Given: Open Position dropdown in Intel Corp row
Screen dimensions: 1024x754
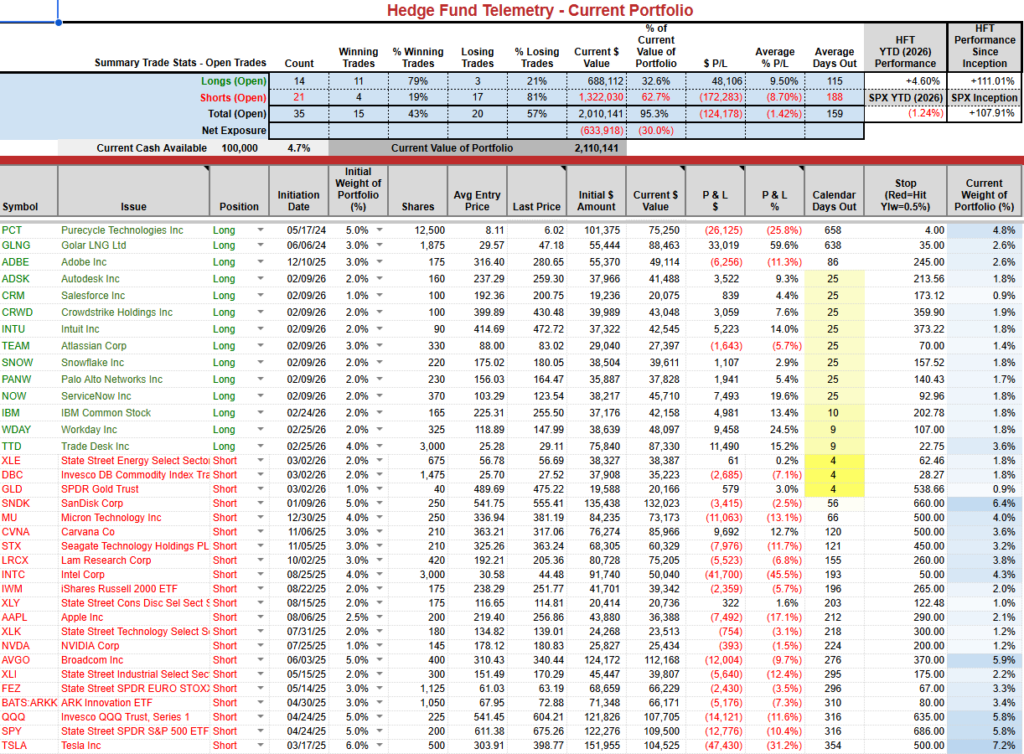Looking at the screenshot, I should 261,575.
